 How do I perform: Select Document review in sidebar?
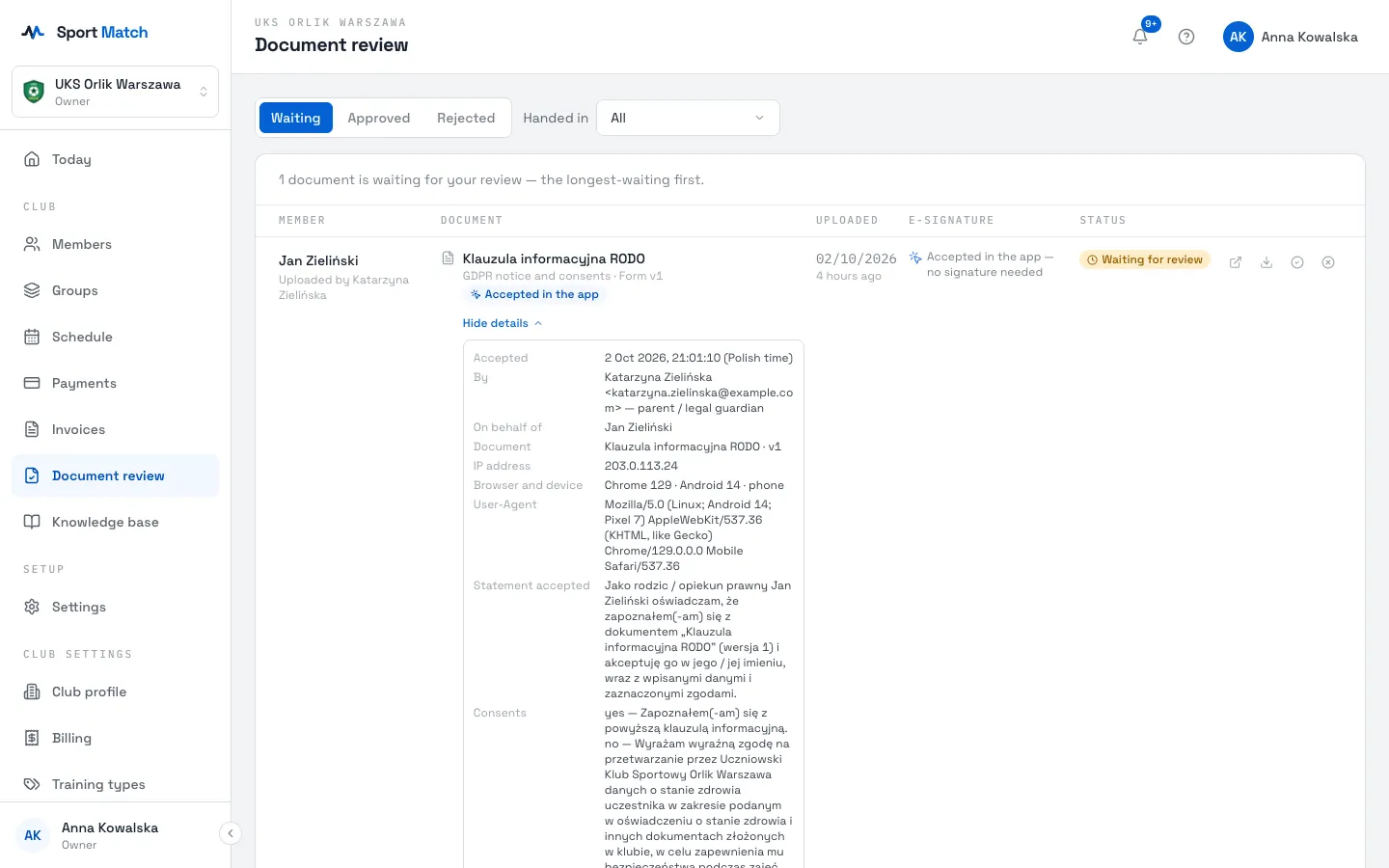click(116, 475)
